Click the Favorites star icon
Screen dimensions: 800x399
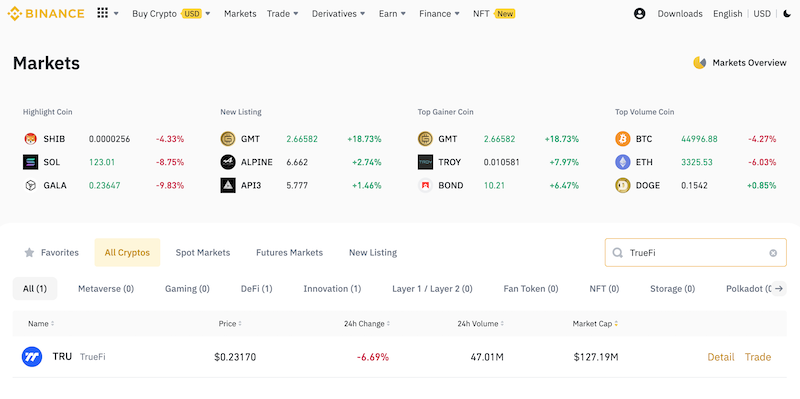click(30, 252)
